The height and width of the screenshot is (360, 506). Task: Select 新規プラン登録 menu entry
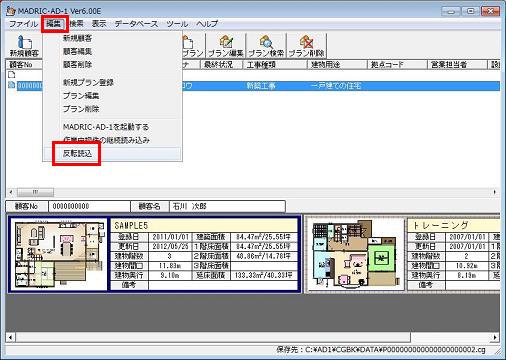click(88, 82)
